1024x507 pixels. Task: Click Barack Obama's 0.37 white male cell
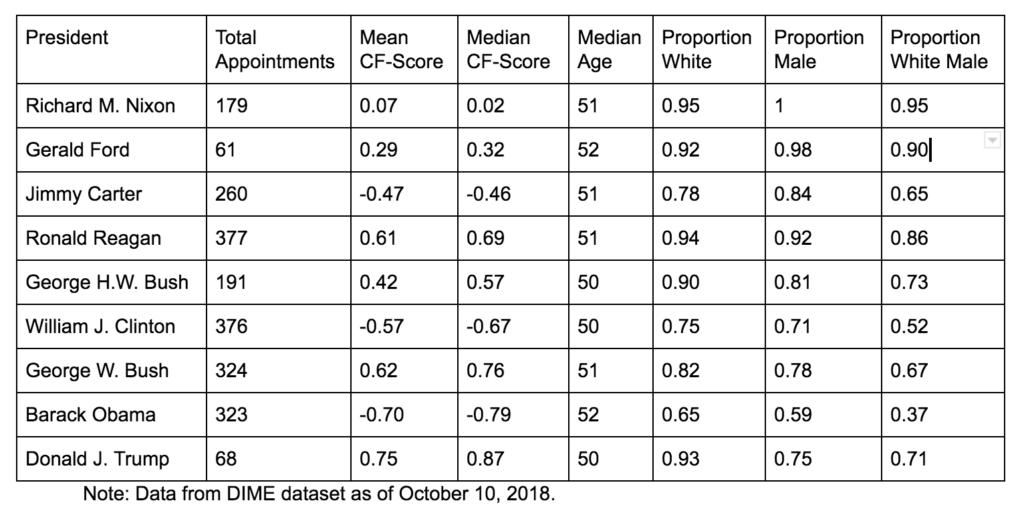pos(943,415)
